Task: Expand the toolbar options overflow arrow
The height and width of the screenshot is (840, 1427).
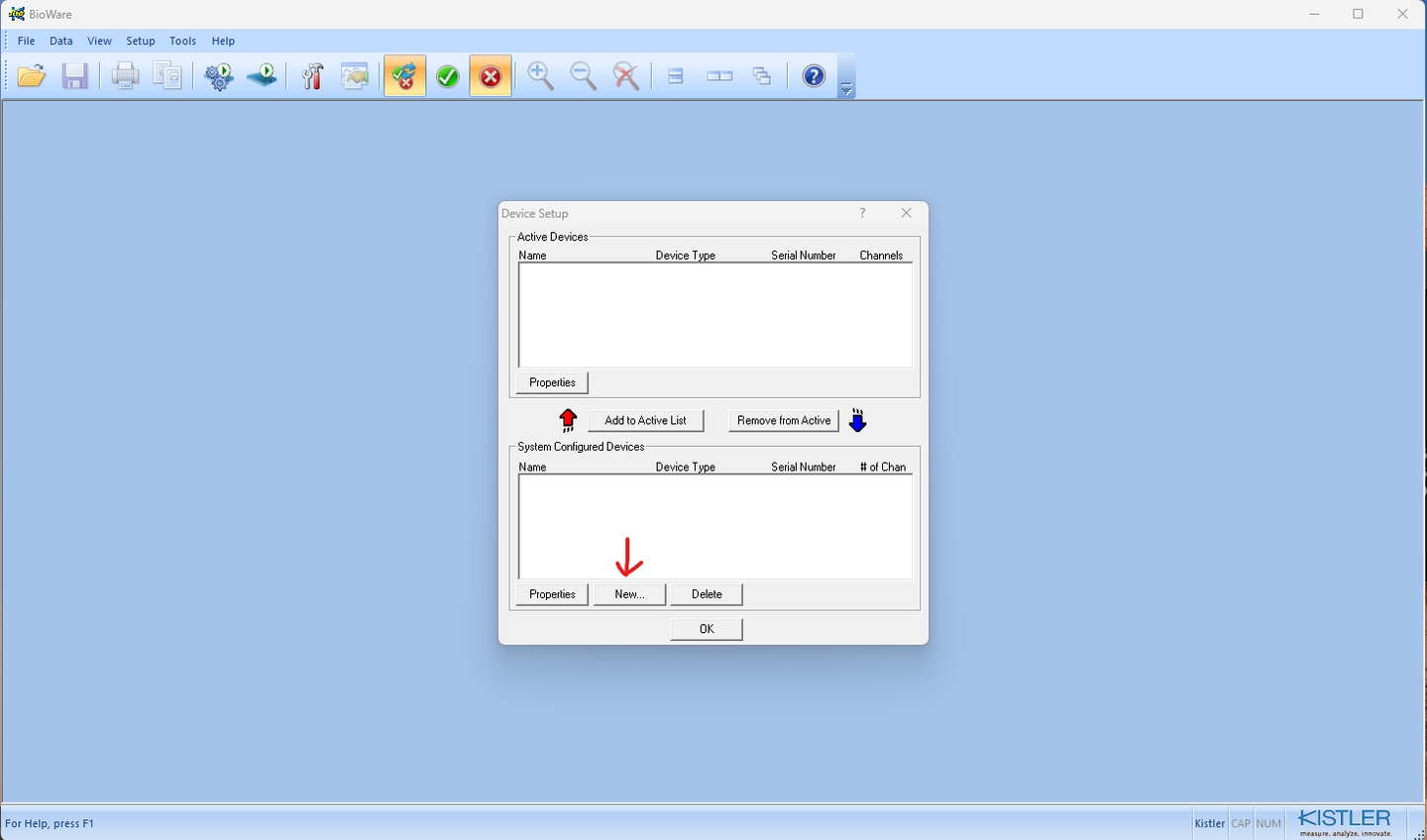Action: click(846, 90)
